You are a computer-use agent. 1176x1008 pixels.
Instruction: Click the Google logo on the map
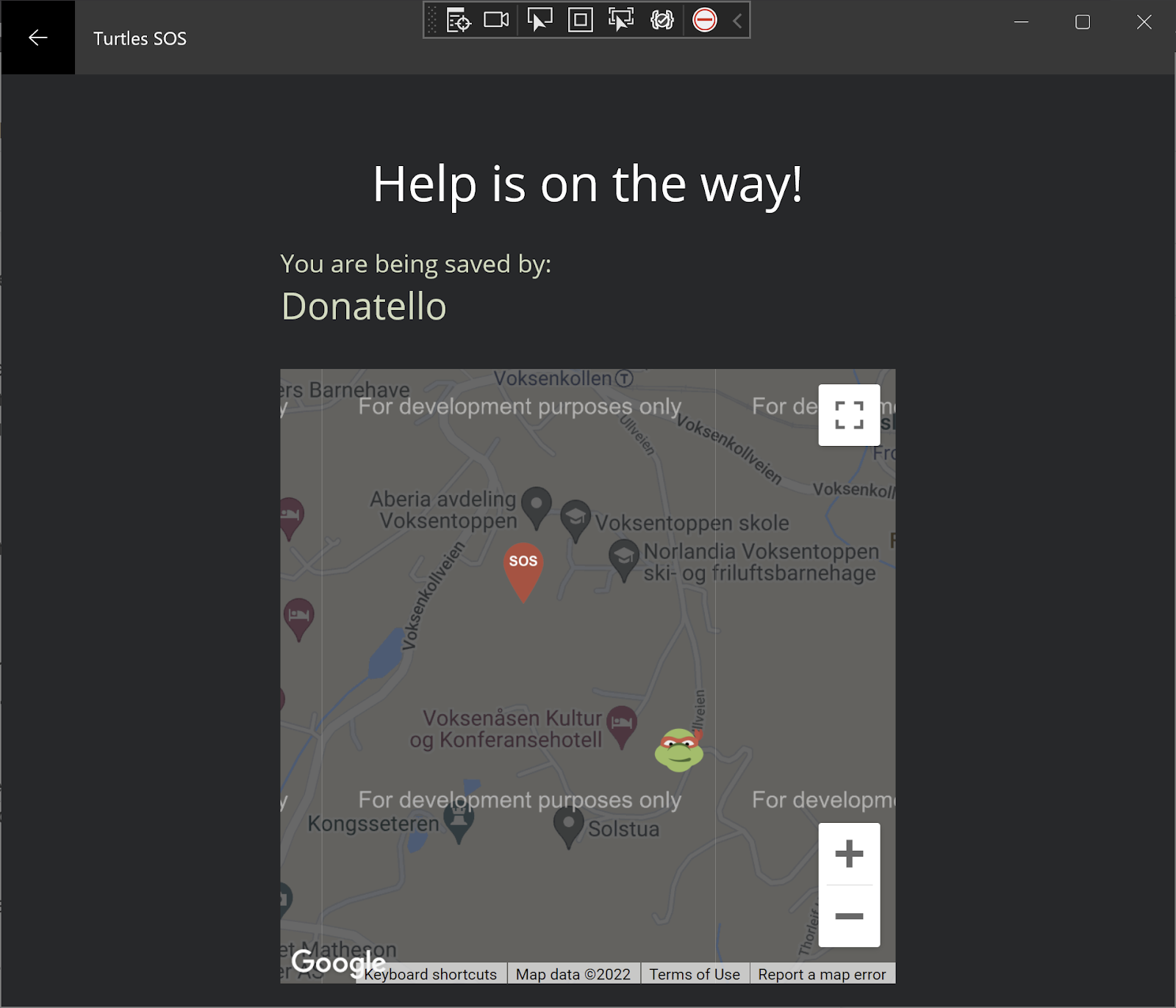coord(338,962)
